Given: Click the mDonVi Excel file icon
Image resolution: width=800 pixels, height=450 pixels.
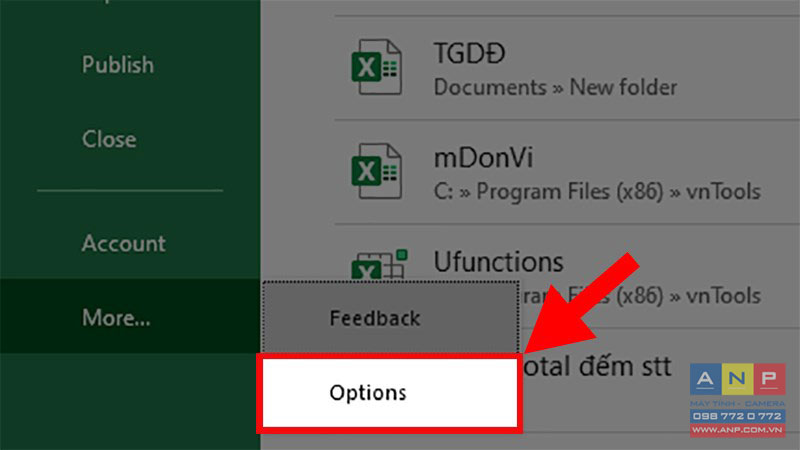Looking at the screenshot, I should coord(377,171).
